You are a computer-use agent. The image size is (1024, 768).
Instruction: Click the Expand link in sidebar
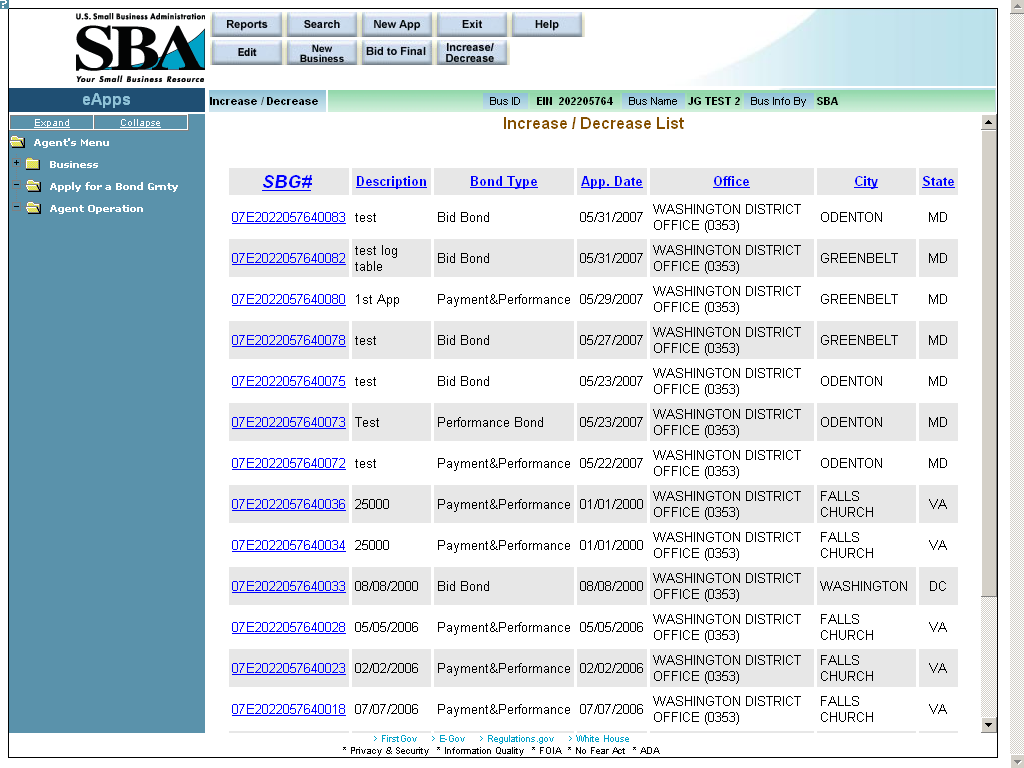[52, 122]
